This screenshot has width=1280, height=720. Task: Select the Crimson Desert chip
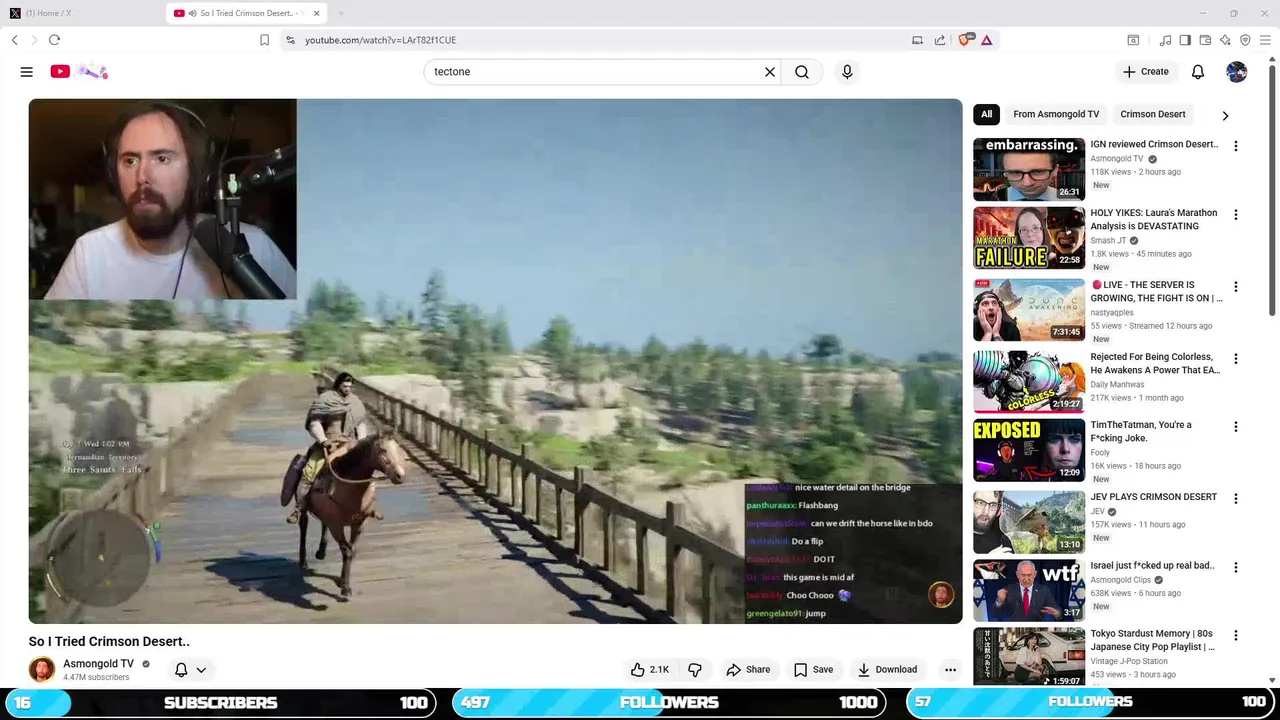click(1153, 114)
